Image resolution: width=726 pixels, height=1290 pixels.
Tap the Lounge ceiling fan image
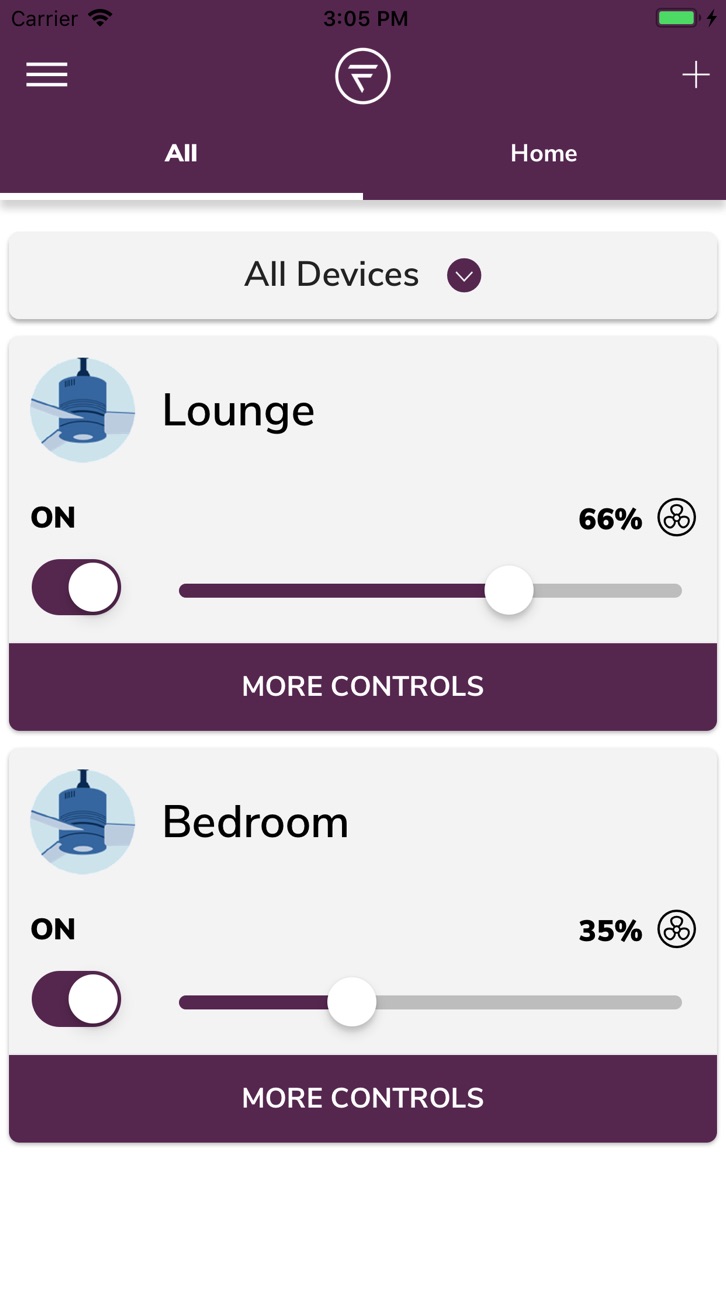click(82, 409)
